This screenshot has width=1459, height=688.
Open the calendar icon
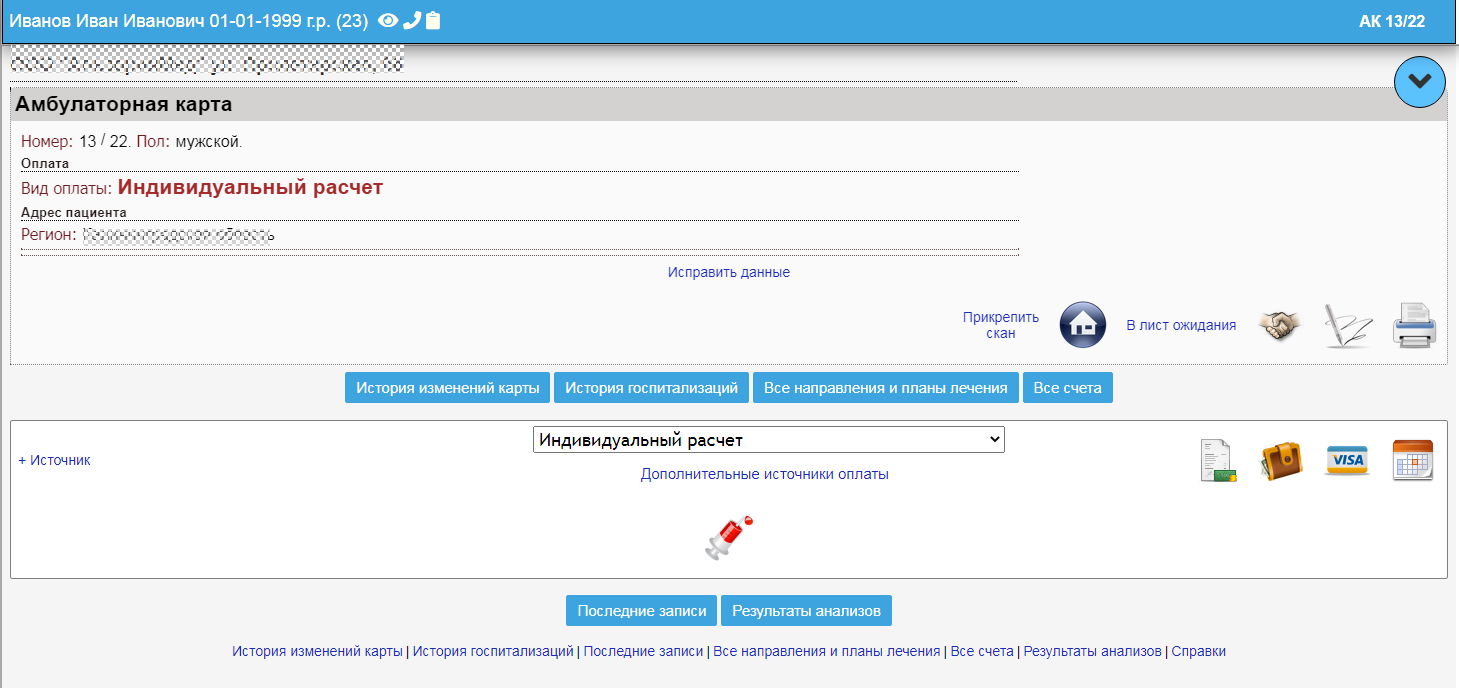[1412, 461]
